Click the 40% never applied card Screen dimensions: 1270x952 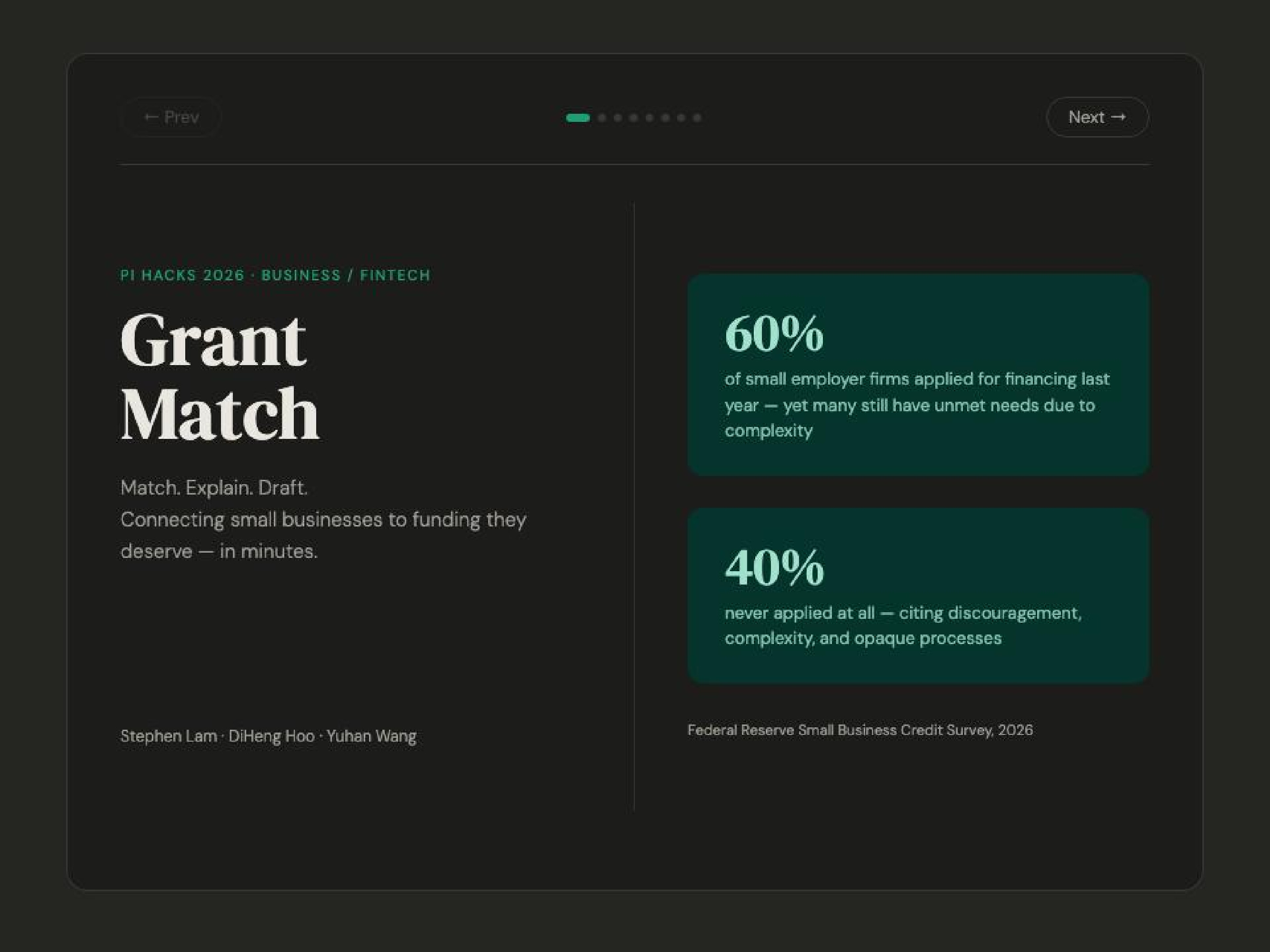click(x=918, y=595)
